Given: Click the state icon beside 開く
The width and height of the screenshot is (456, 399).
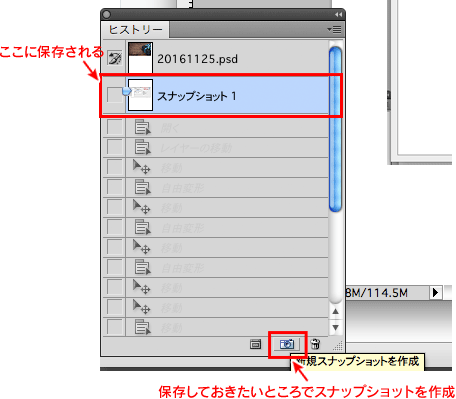Looking at the screenshot, I should pos(142,127).
